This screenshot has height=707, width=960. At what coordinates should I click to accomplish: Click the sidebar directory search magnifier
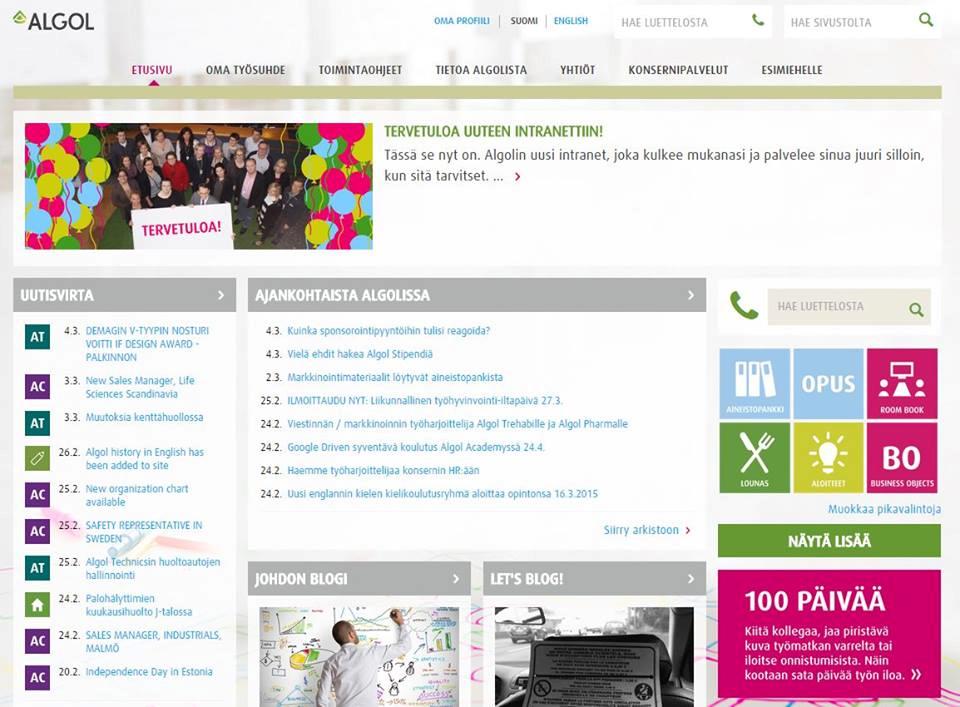coord(916,309)
